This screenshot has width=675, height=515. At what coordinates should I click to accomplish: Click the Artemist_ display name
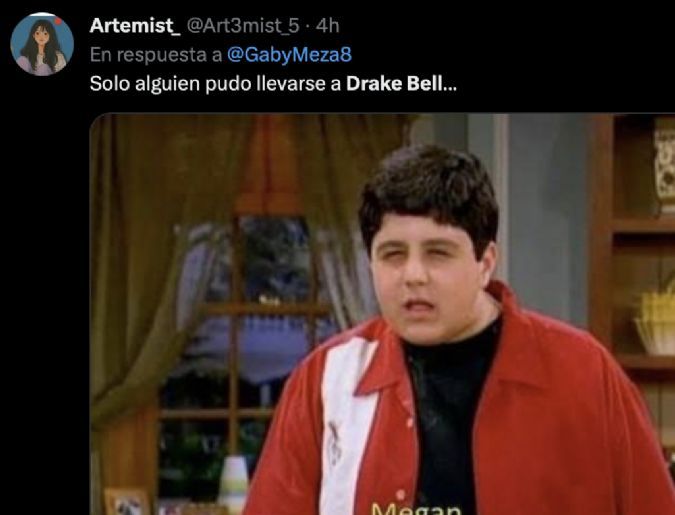point(135,26)
